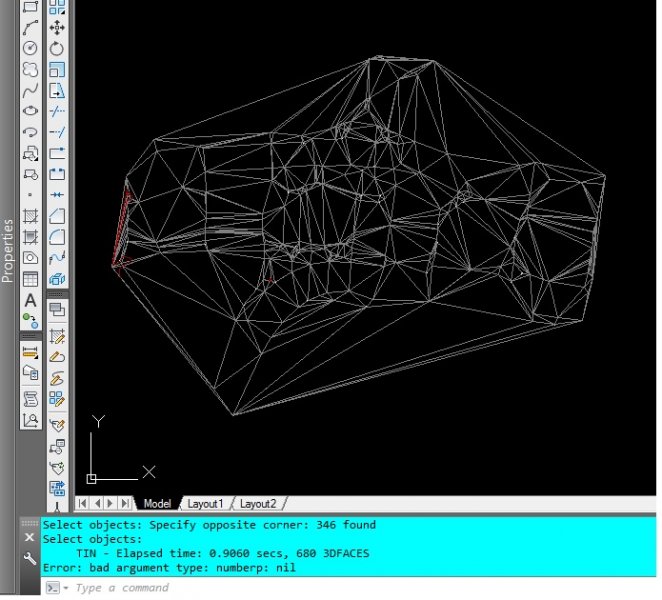Click the Edit Attribute tool
This screenshot has height=600, width=662.
(x=57, y=425)
